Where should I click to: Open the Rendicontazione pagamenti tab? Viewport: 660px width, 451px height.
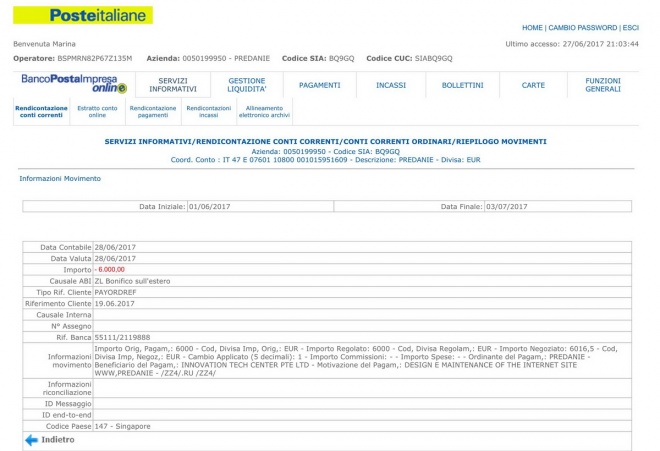[153, 112]
